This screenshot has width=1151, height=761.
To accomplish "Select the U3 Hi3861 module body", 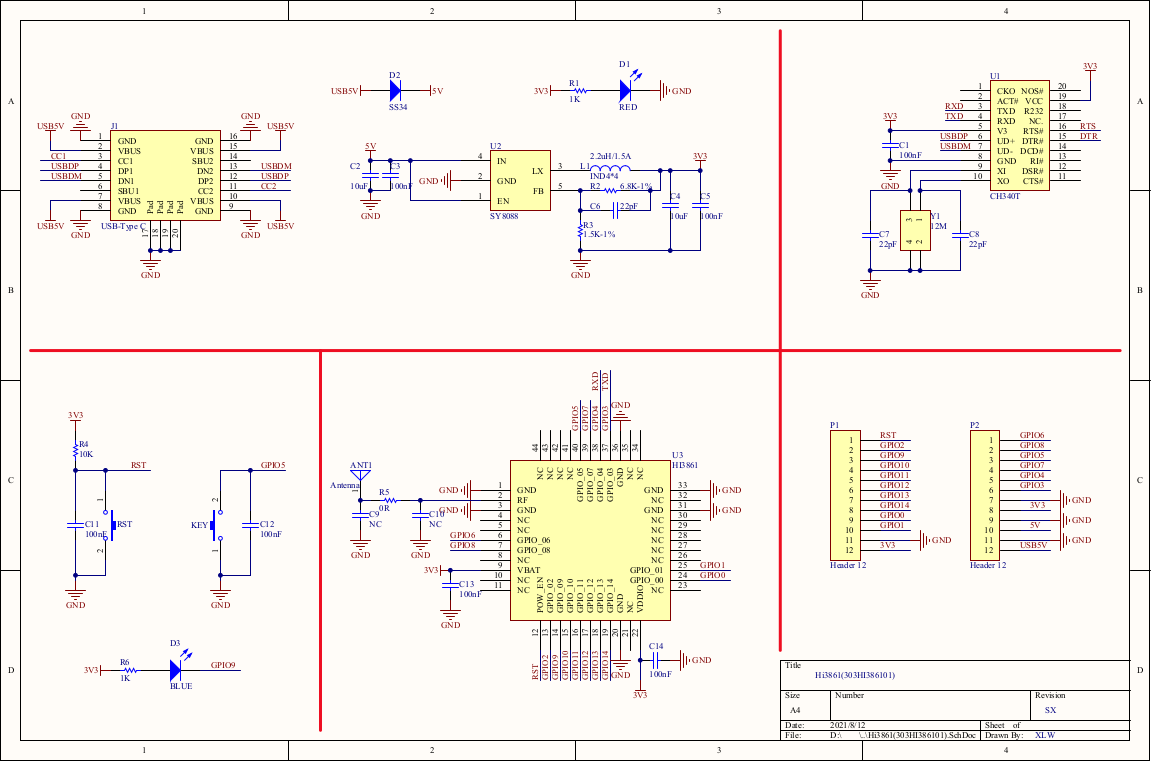I will 590,540.
